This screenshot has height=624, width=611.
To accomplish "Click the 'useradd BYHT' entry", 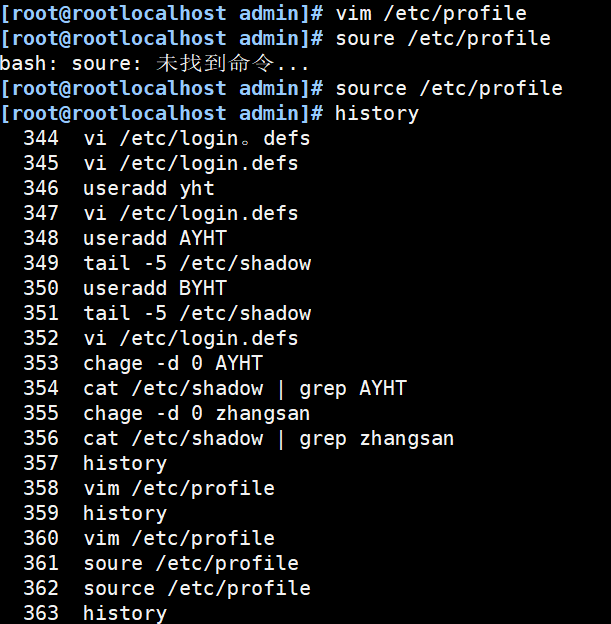I will pyautogui.click(x=125, y=288).
